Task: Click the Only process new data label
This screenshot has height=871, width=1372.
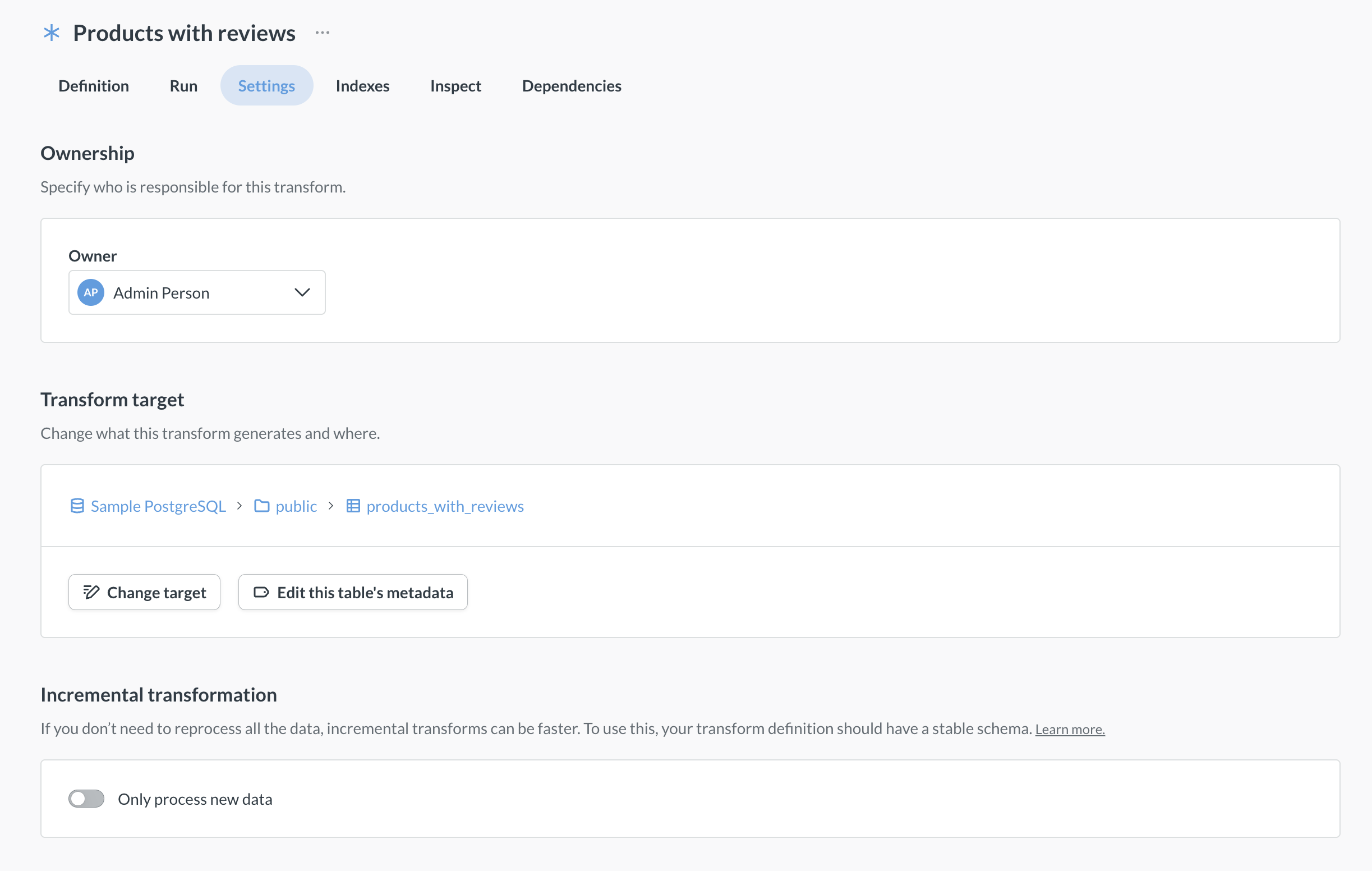Action: click(195, 799)
